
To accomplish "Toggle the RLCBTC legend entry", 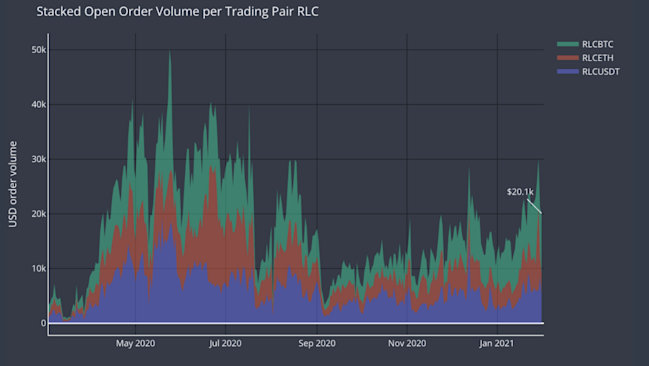I will (585, 44).
